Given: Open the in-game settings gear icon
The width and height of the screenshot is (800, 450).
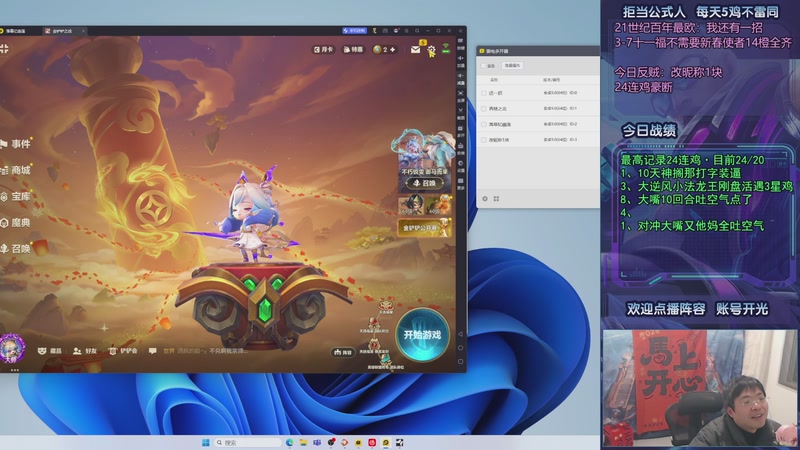Looking at the screenshot, I should tap(432, 50).
